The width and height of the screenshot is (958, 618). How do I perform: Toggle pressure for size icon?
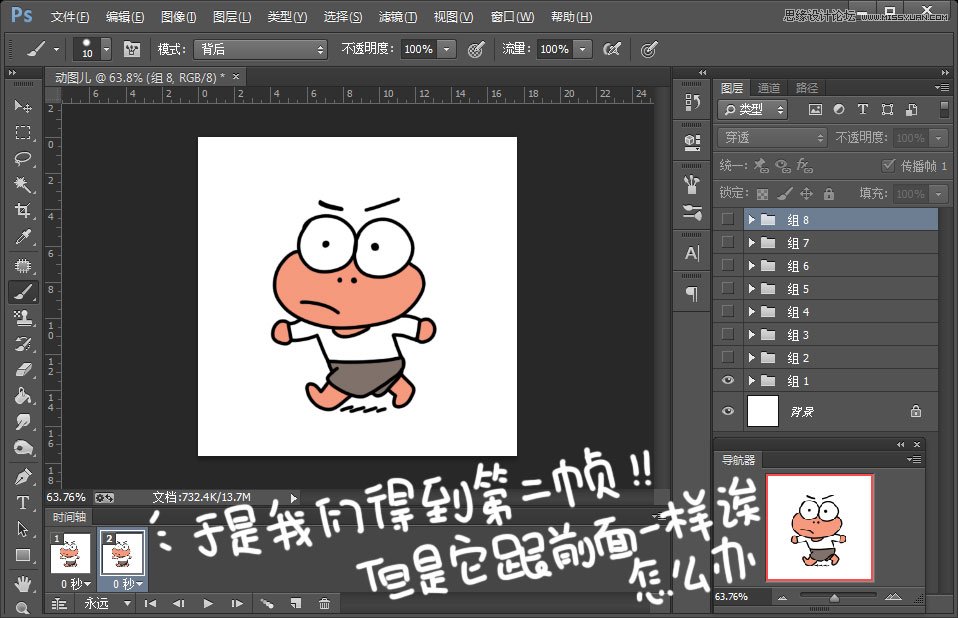pyautogui.click(x=649, y=49)
